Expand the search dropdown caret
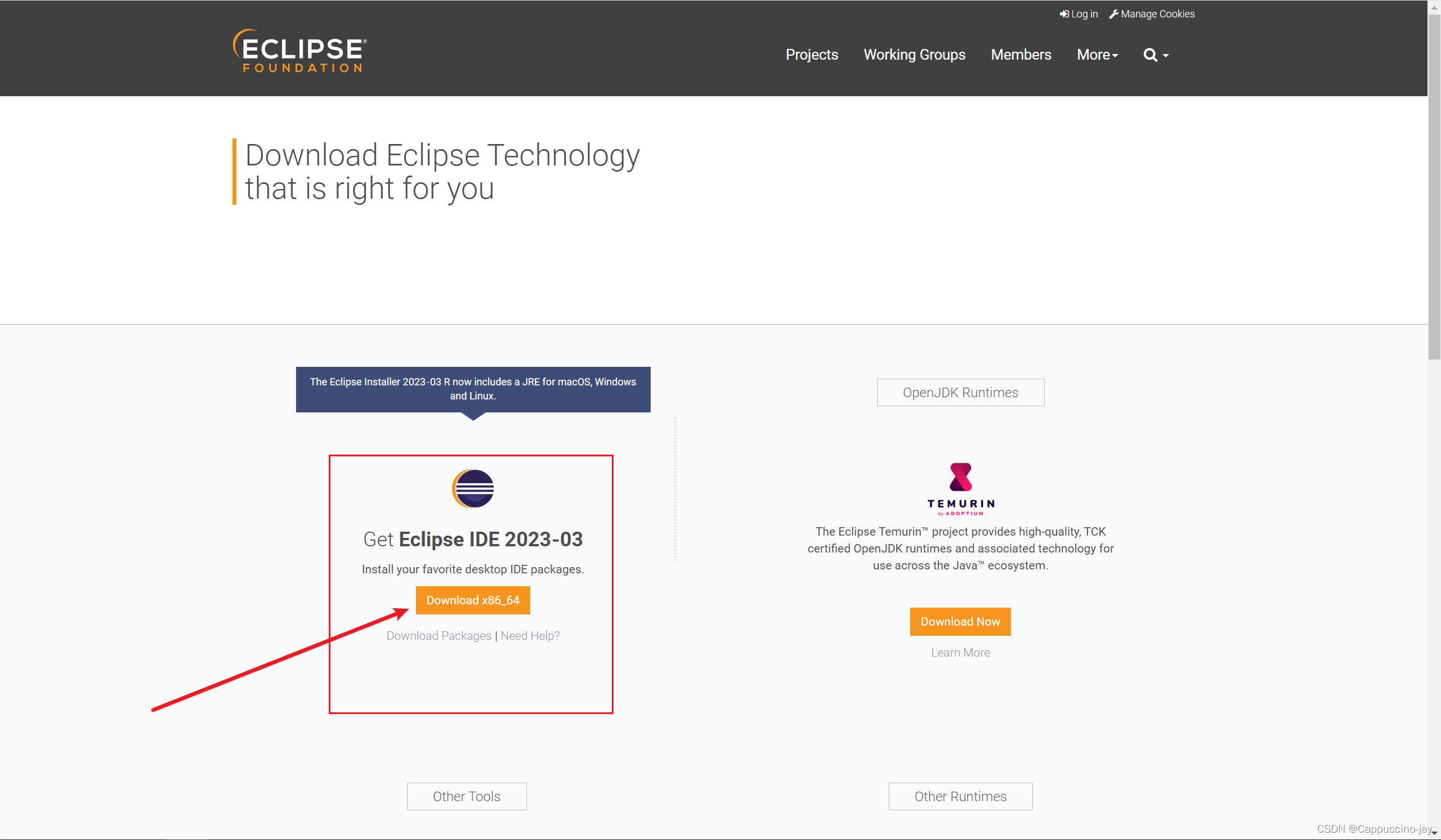This screenshot has height=840, width=1441. pos(1165,56)
